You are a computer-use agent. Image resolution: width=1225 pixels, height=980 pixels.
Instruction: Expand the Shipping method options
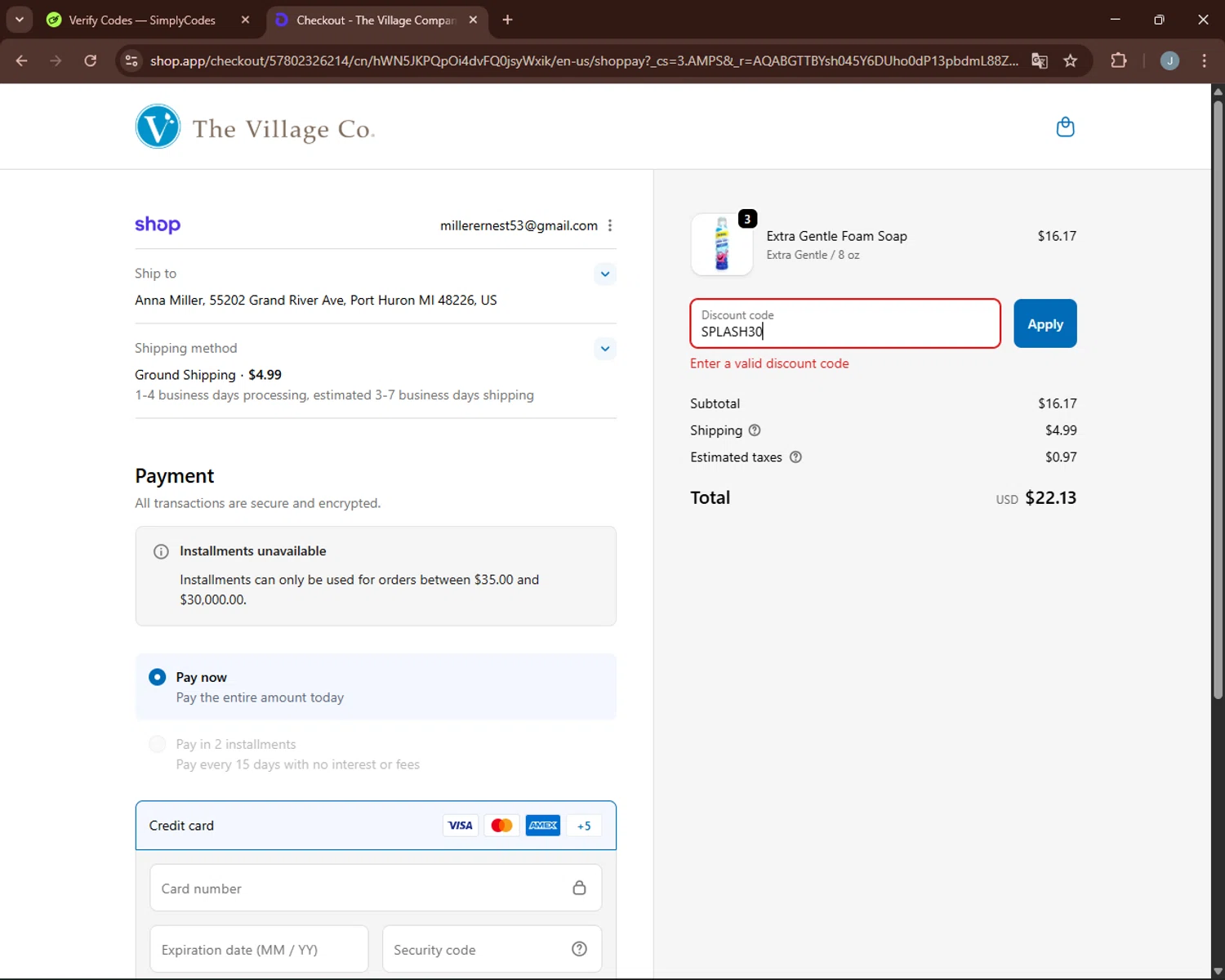604,349
